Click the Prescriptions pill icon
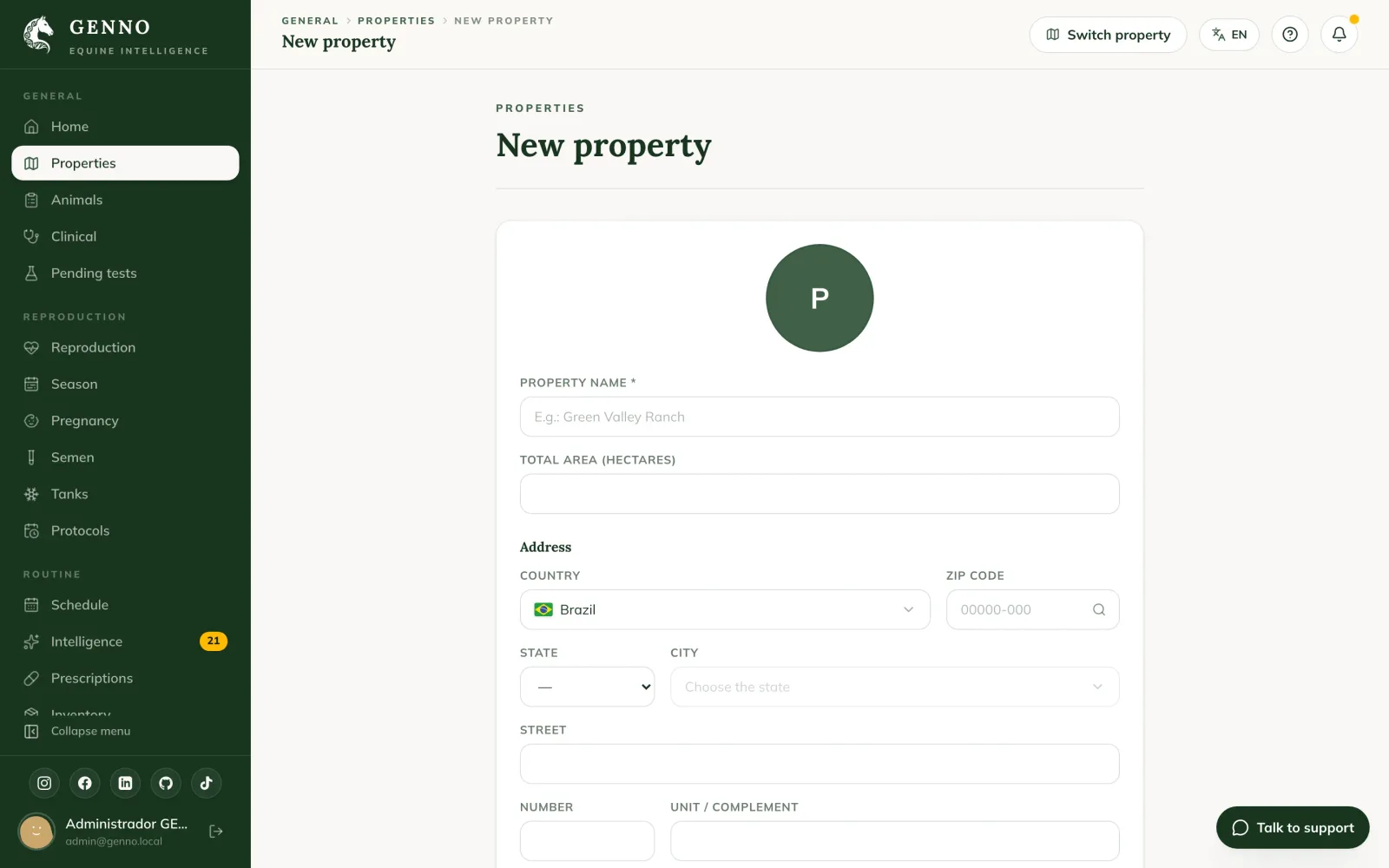The width and height of the screenshot is (1389, 868). [31, 678]
